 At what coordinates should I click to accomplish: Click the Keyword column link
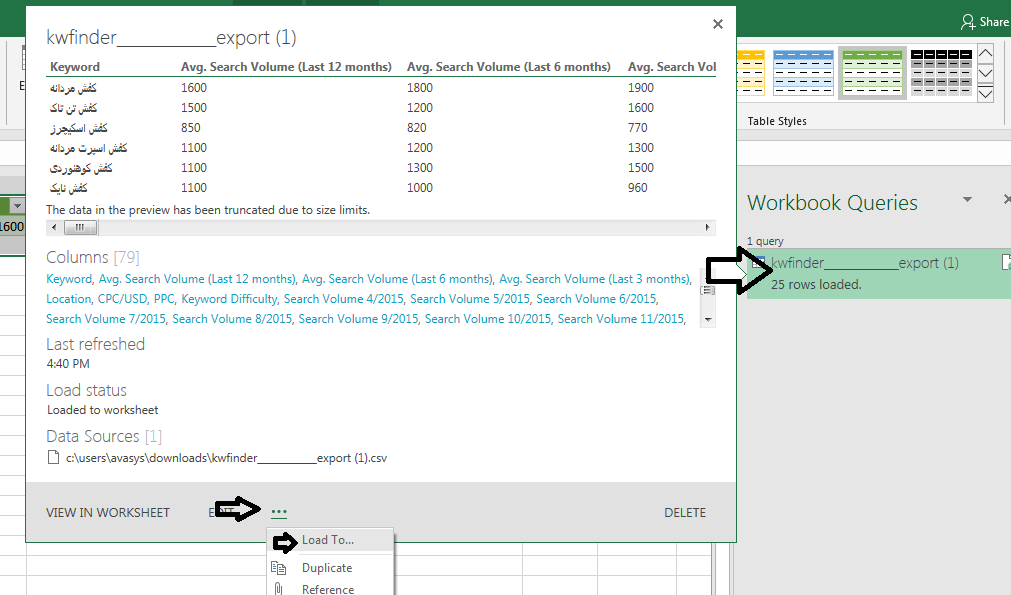69,279
